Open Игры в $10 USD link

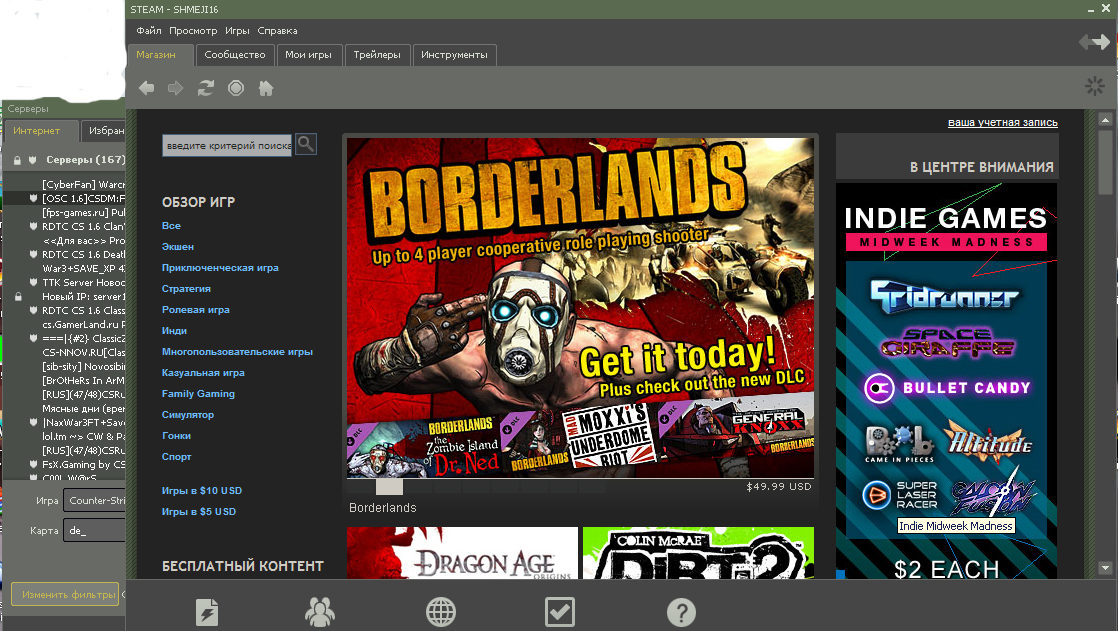coord(202,491)
